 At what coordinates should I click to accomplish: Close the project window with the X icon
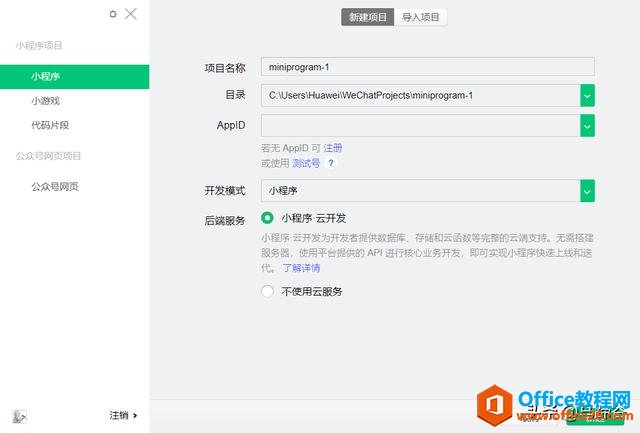pyautogui.click(x=131, y=14)
